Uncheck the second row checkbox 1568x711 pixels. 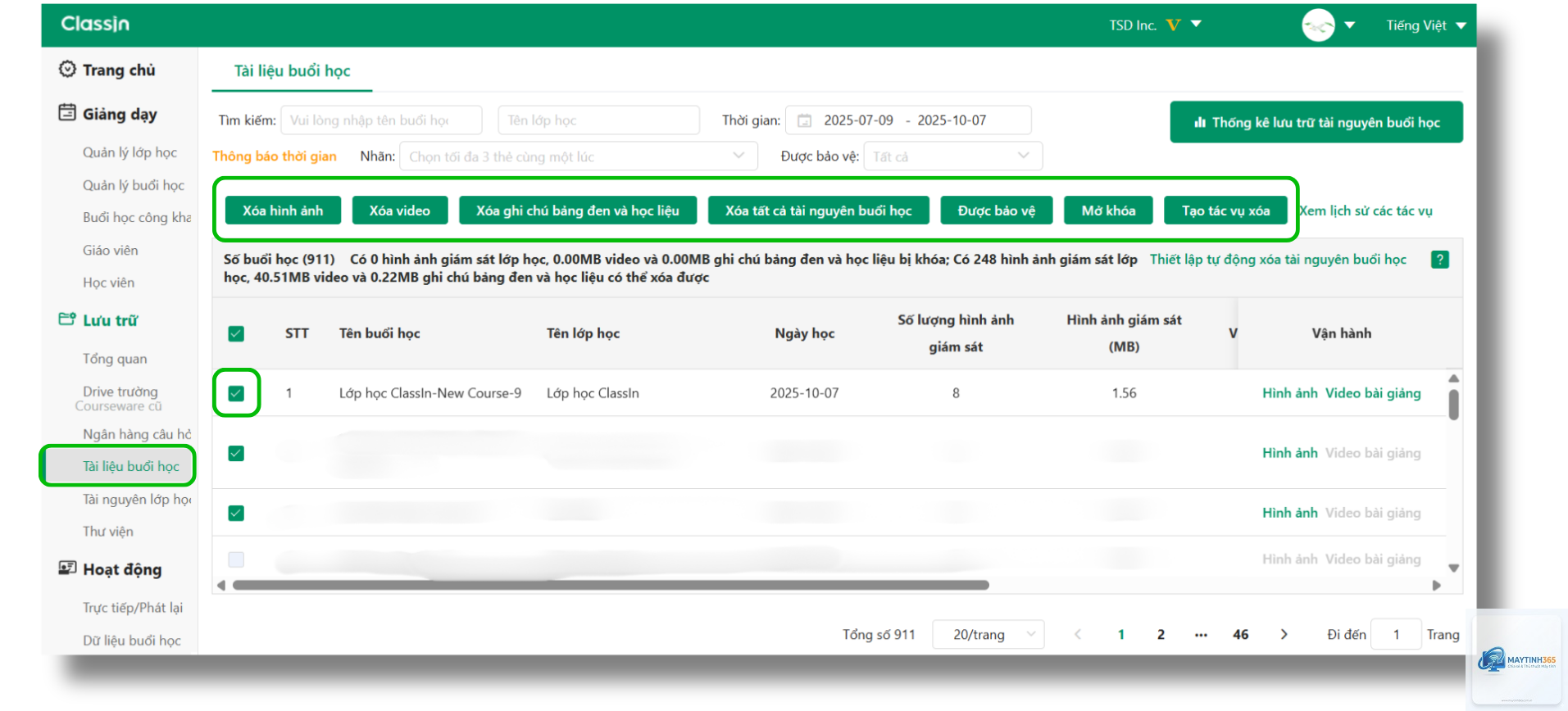236,453
